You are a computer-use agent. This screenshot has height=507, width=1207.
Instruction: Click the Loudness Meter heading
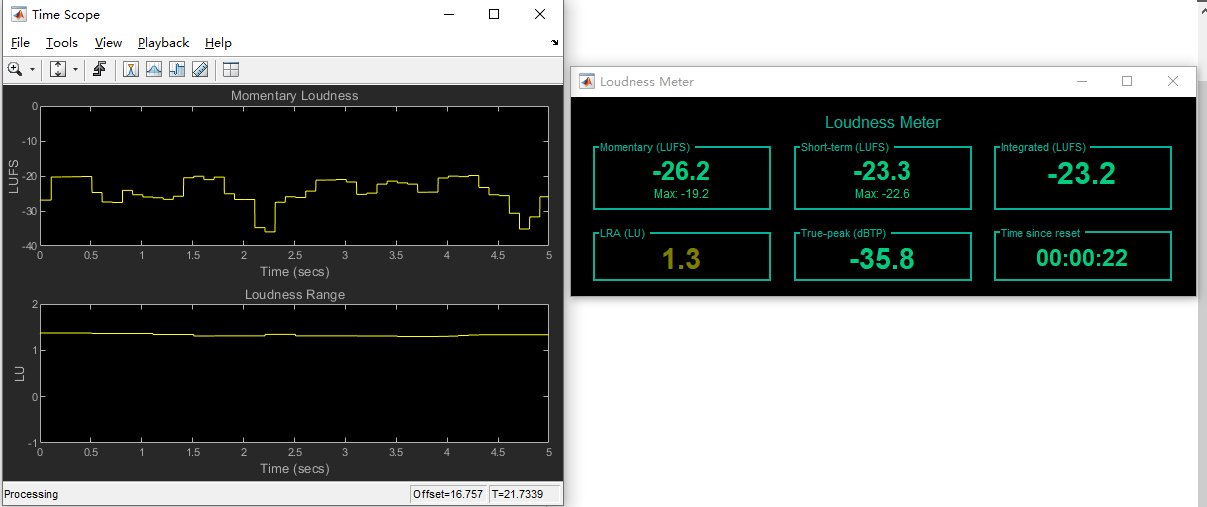pos(883,122)
